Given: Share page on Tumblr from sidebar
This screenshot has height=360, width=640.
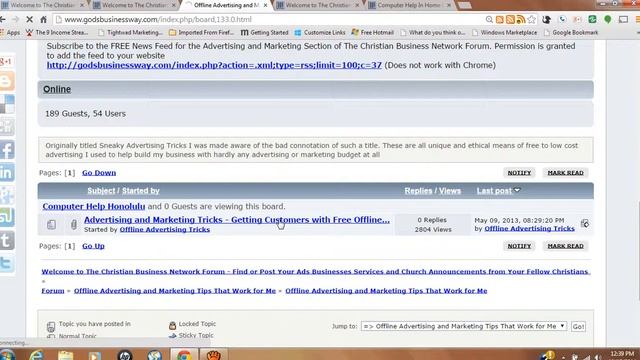Looking at the screenshot, I should pos(7,241).
